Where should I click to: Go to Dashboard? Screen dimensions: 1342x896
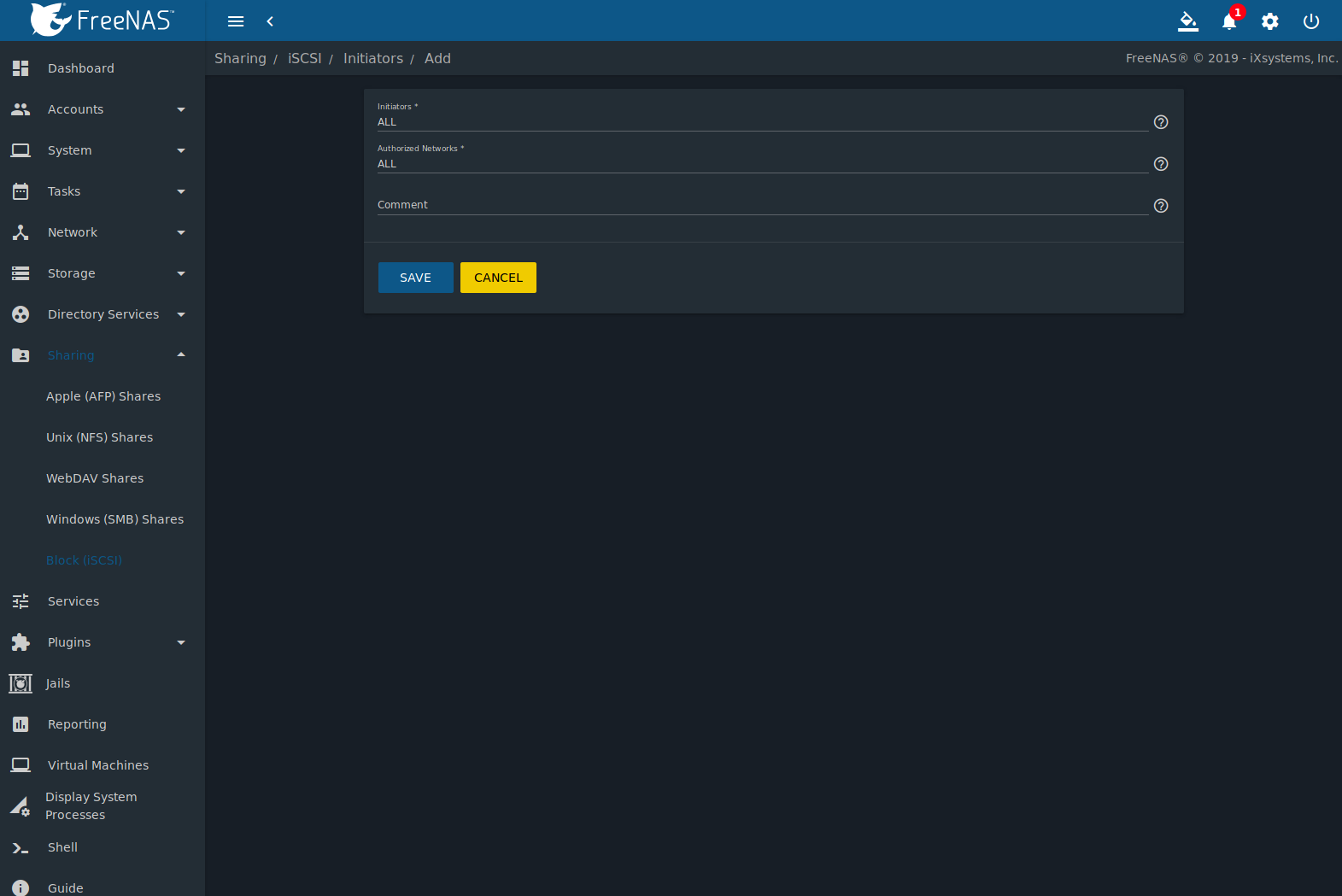pos(81,68)
